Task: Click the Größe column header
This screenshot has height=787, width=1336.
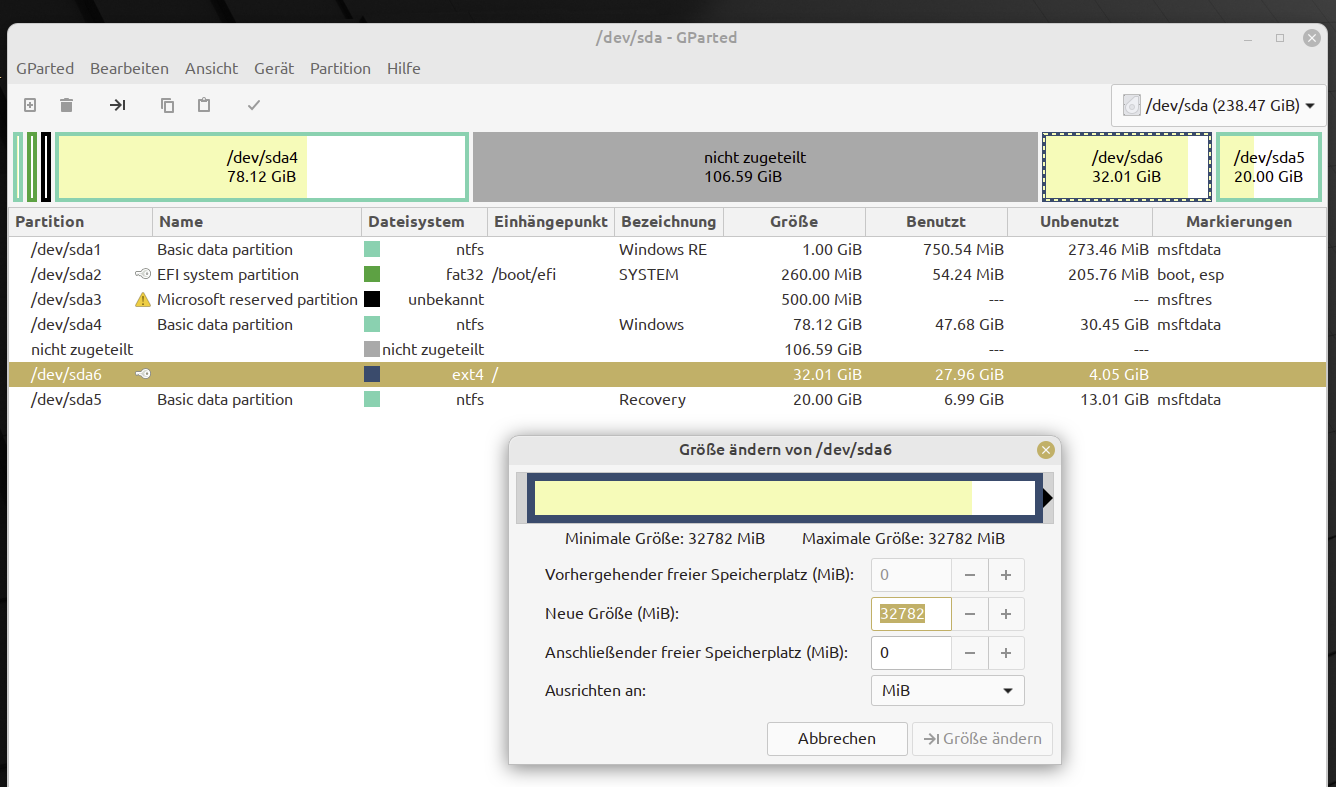Action: click(795, 222)
